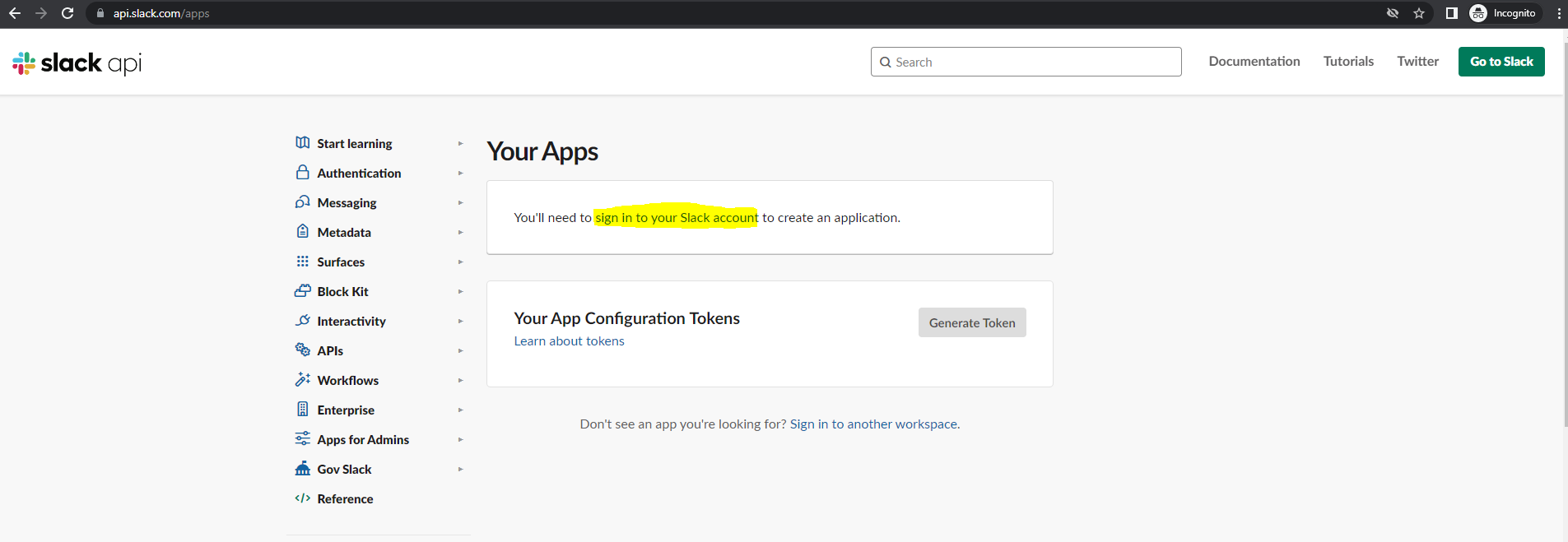Image resolution: width=1568 pixels, height=542 pixels.
Task: Click the Your Apps heading text
Action: (x=542, y=151)
